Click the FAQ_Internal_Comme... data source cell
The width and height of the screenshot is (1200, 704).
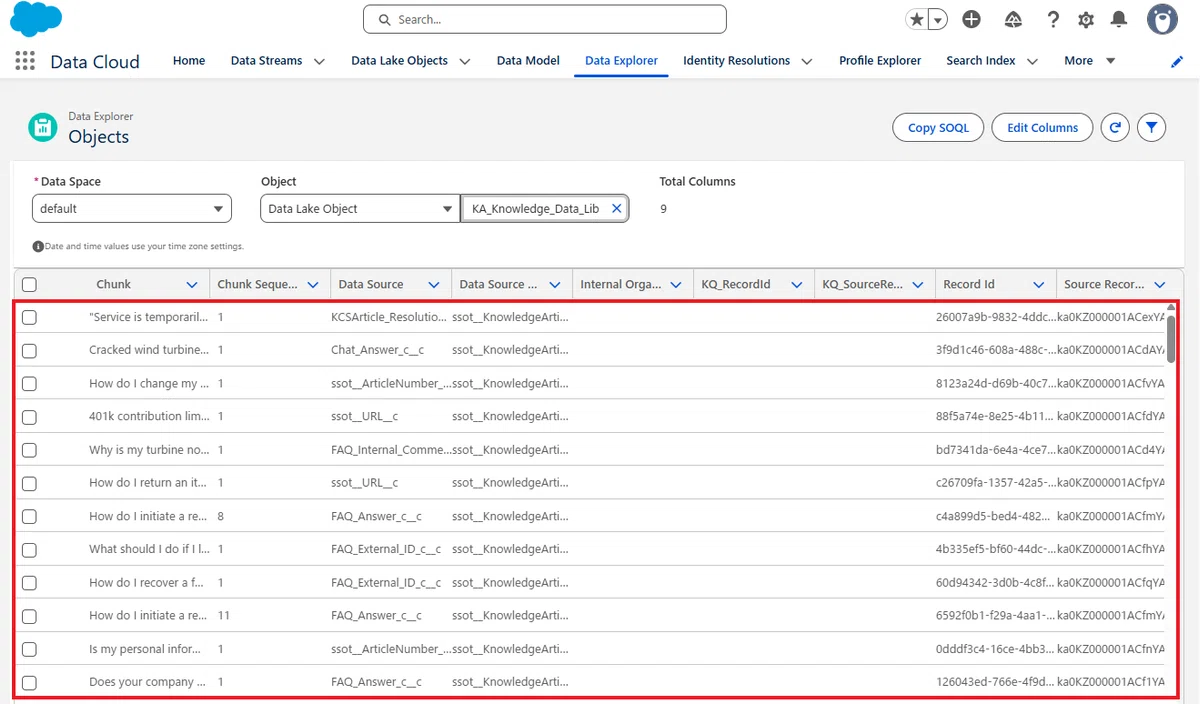point(390,450)
